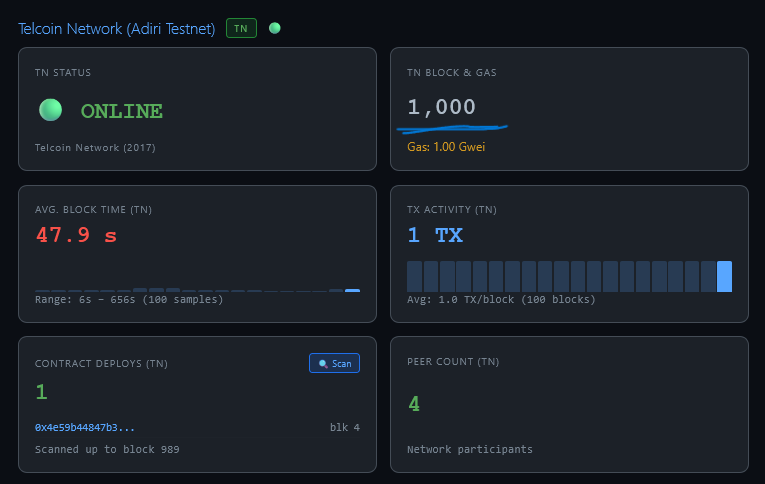Viewport: 765px width, 484px height.
Task: Click the 1 TX activity value
Action: click(435, 235)
